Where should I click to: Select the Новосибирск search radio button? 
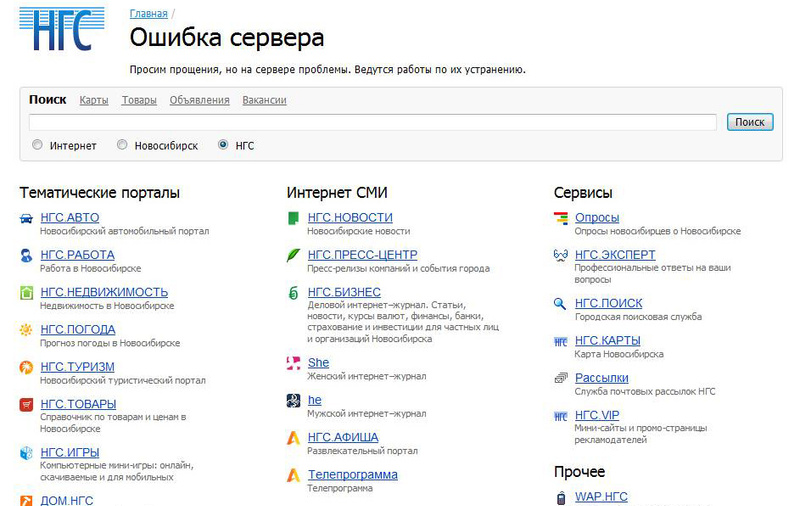click(x=122, y=145)
